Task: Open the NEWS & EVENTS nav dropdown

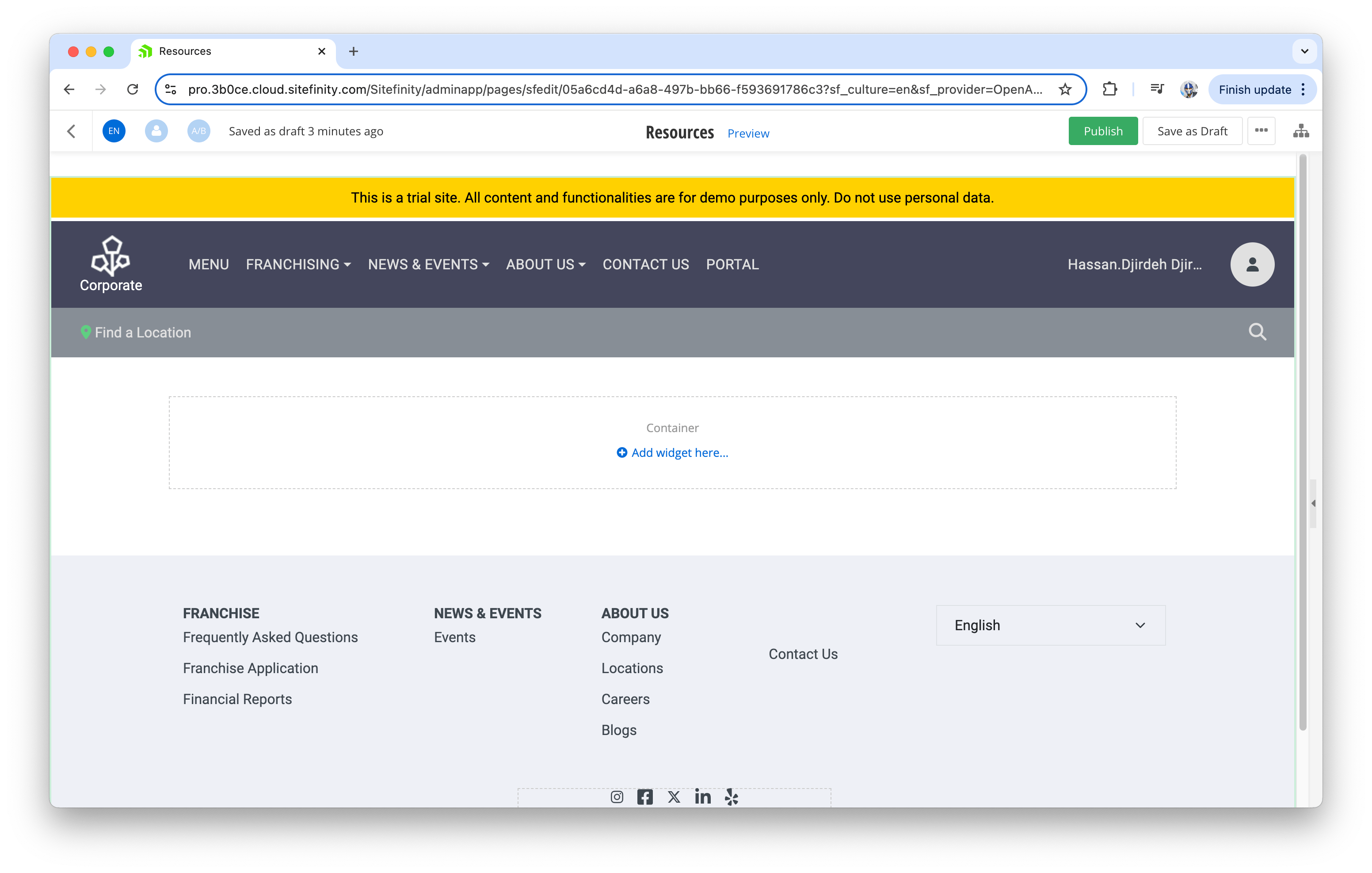Action: click(428, 264)
